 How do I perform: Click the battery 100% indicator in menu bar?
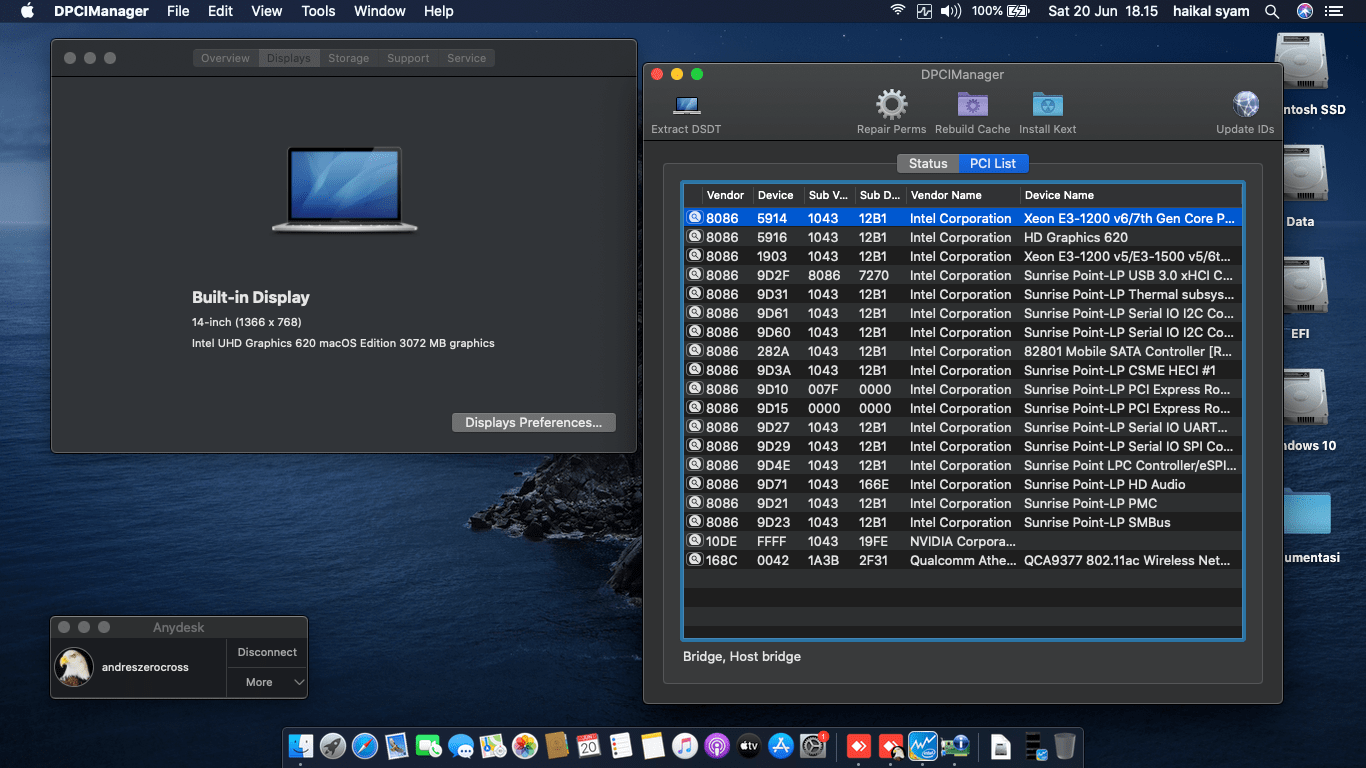pos(1000,11)
